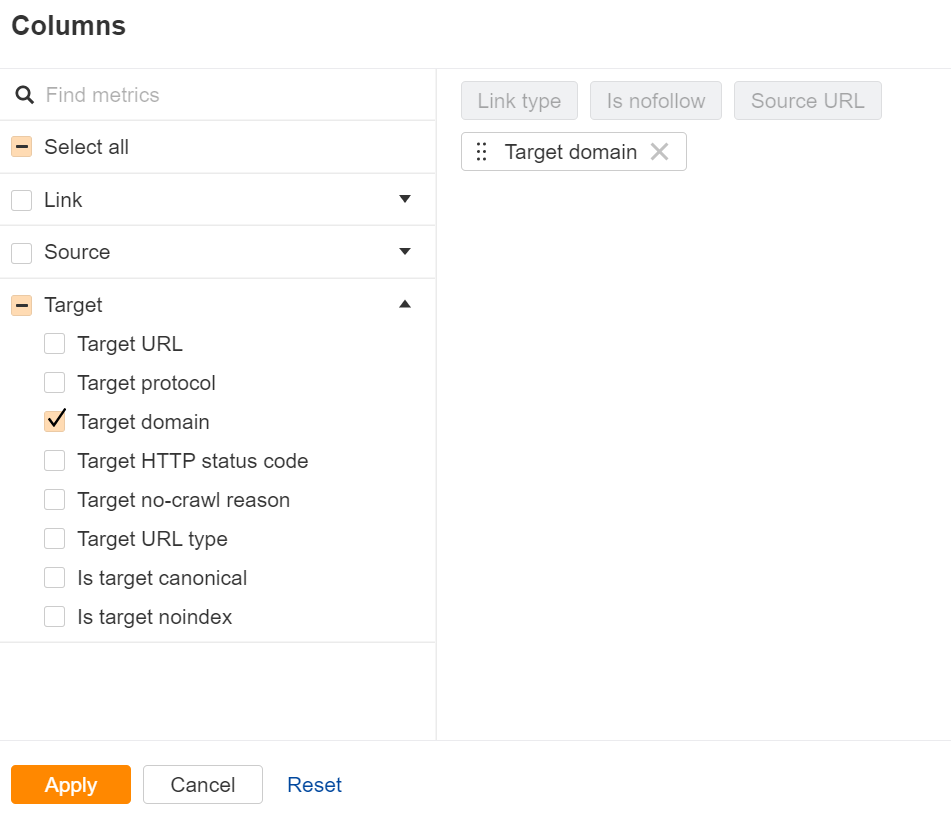Collapse the Target group arrow
Screen dimensions: 951x821
click(x=405, y=304)
